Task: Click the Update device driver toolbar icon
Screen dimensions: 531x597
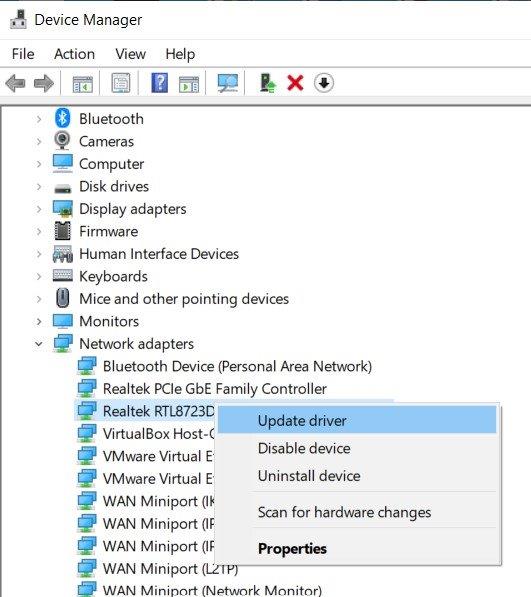Action: point(268,83)
